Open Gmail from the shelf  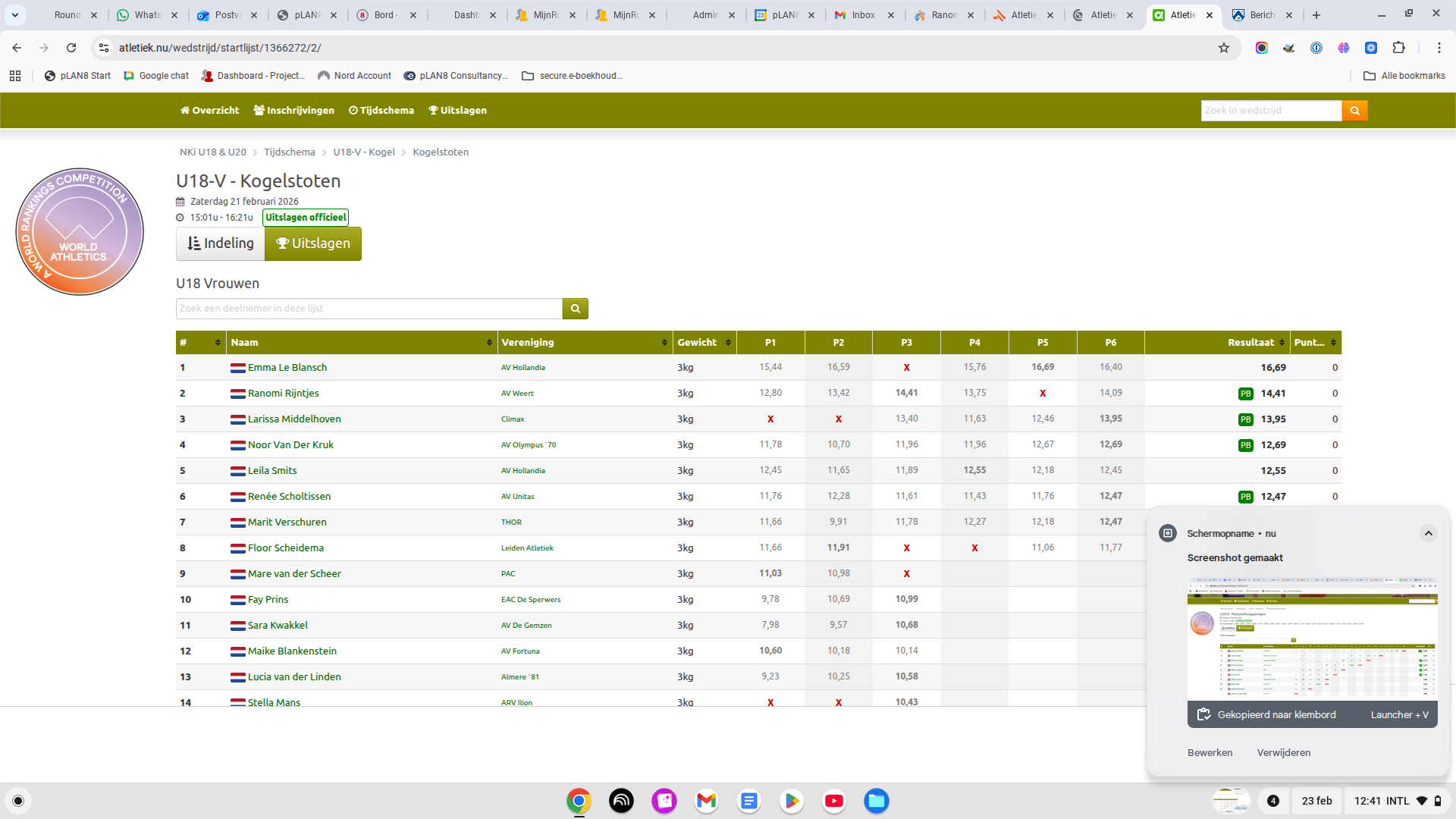(706, 801)
